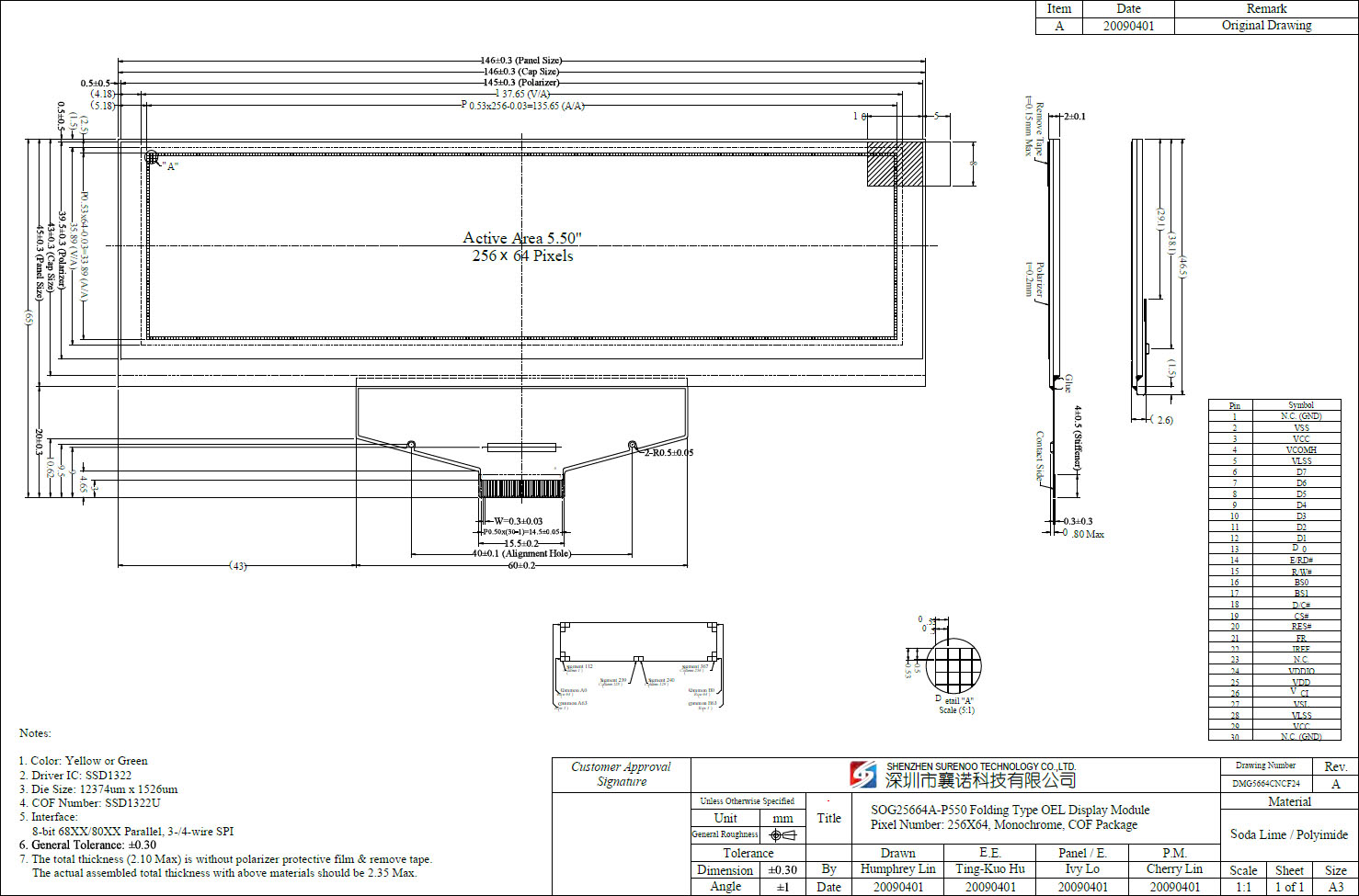This screenshot has width=1359, height=896.
Task: Select the 146±0.3 (Panel Size) dimension
Action: click(x=521, y=61)
